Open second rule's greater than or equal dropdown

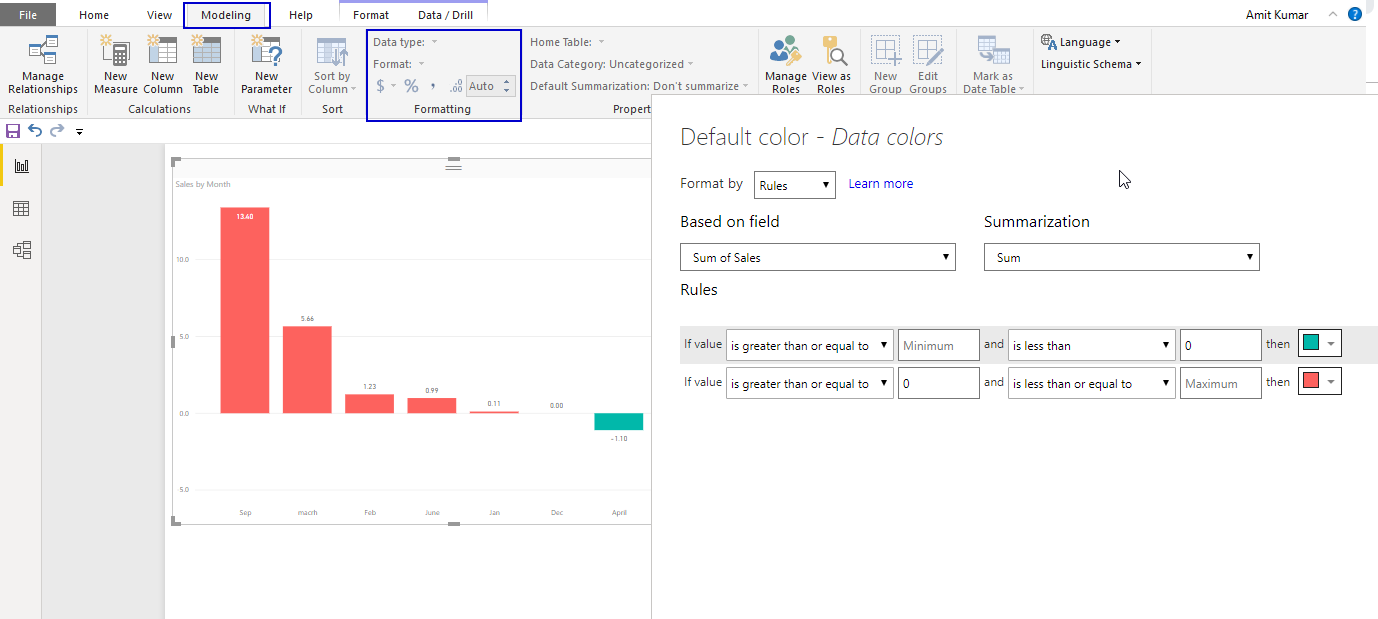click(x=810, y=383)
